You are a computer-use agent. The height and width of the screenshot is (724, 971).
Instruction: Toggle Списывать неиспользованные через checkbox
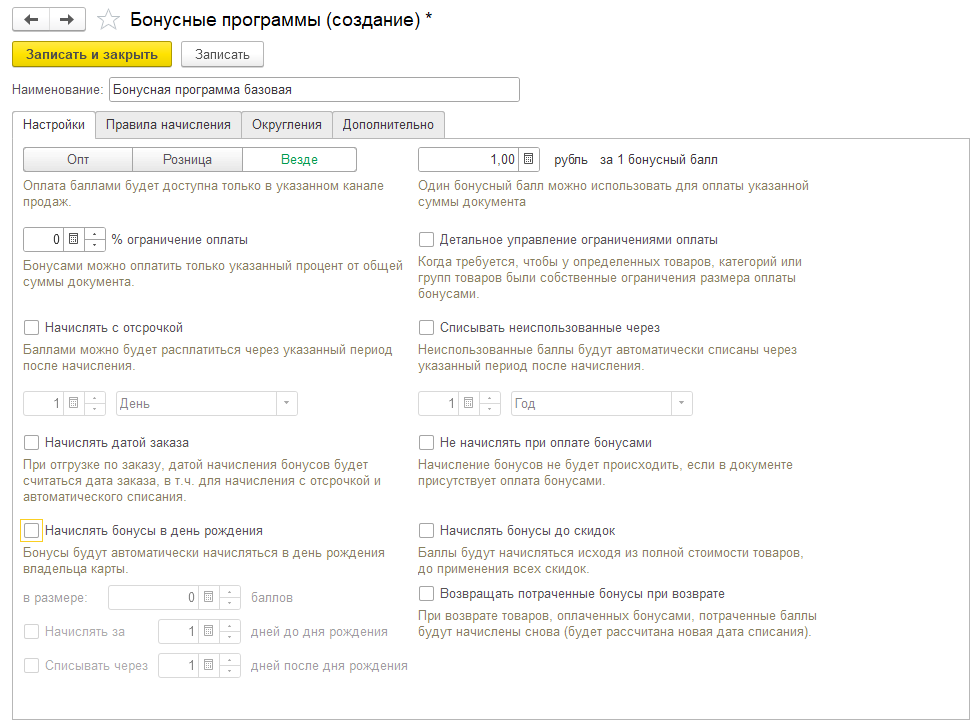pyautogui.click(x=426, y=327)
